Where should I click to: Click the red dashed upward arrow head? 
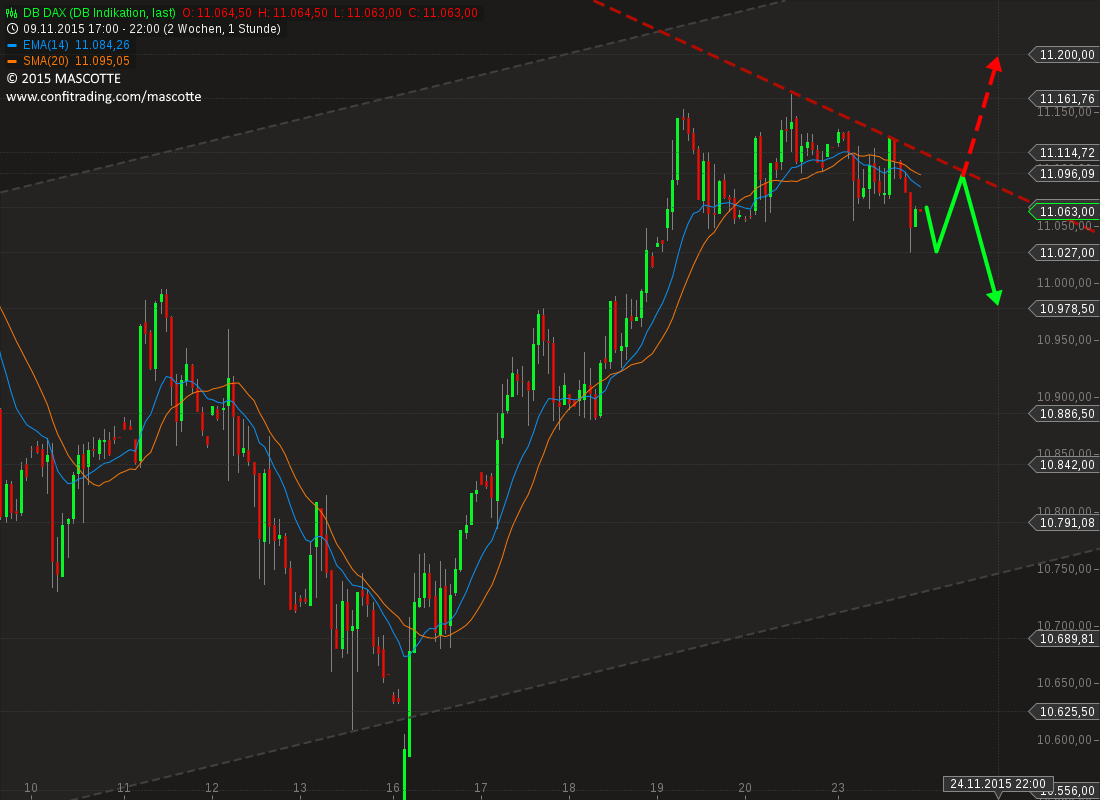click(995, 64)
